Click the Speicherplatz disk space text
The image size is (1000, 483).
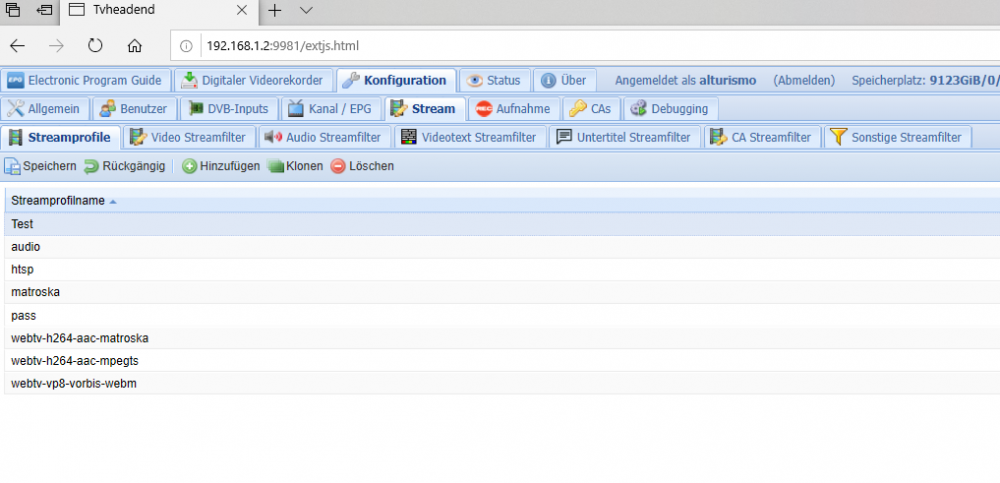click(925, 80)
